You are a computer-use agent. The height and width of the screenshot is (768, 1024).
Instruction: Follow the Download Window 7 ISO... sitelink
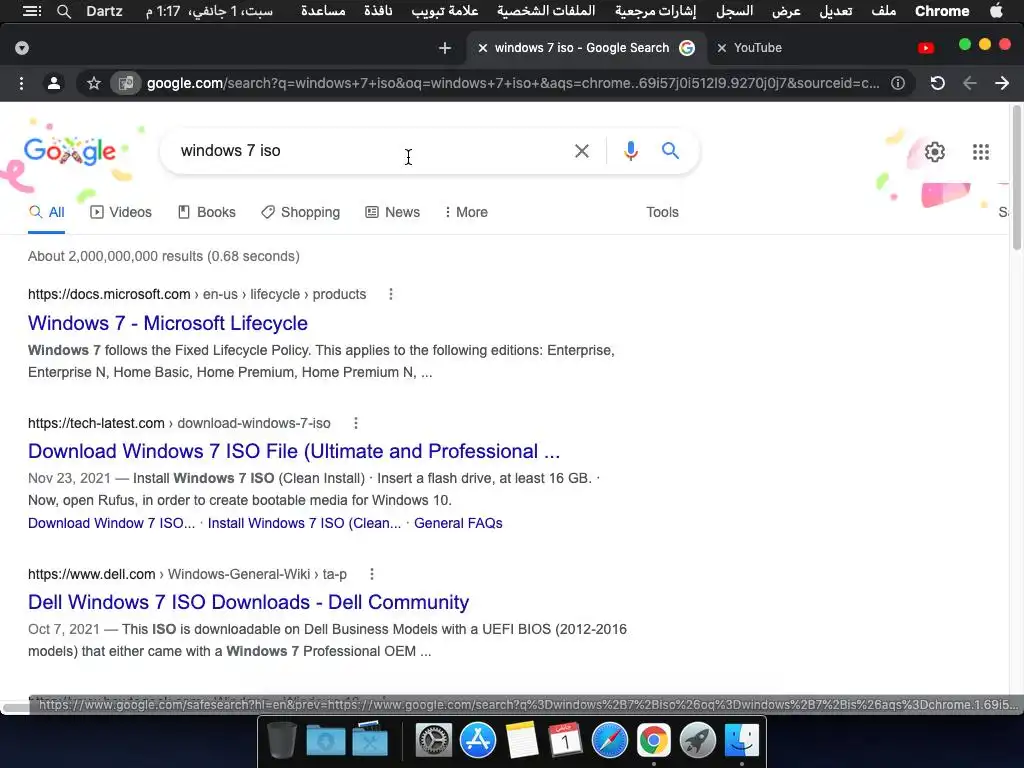pyautogui.click(x=112, y=523)
